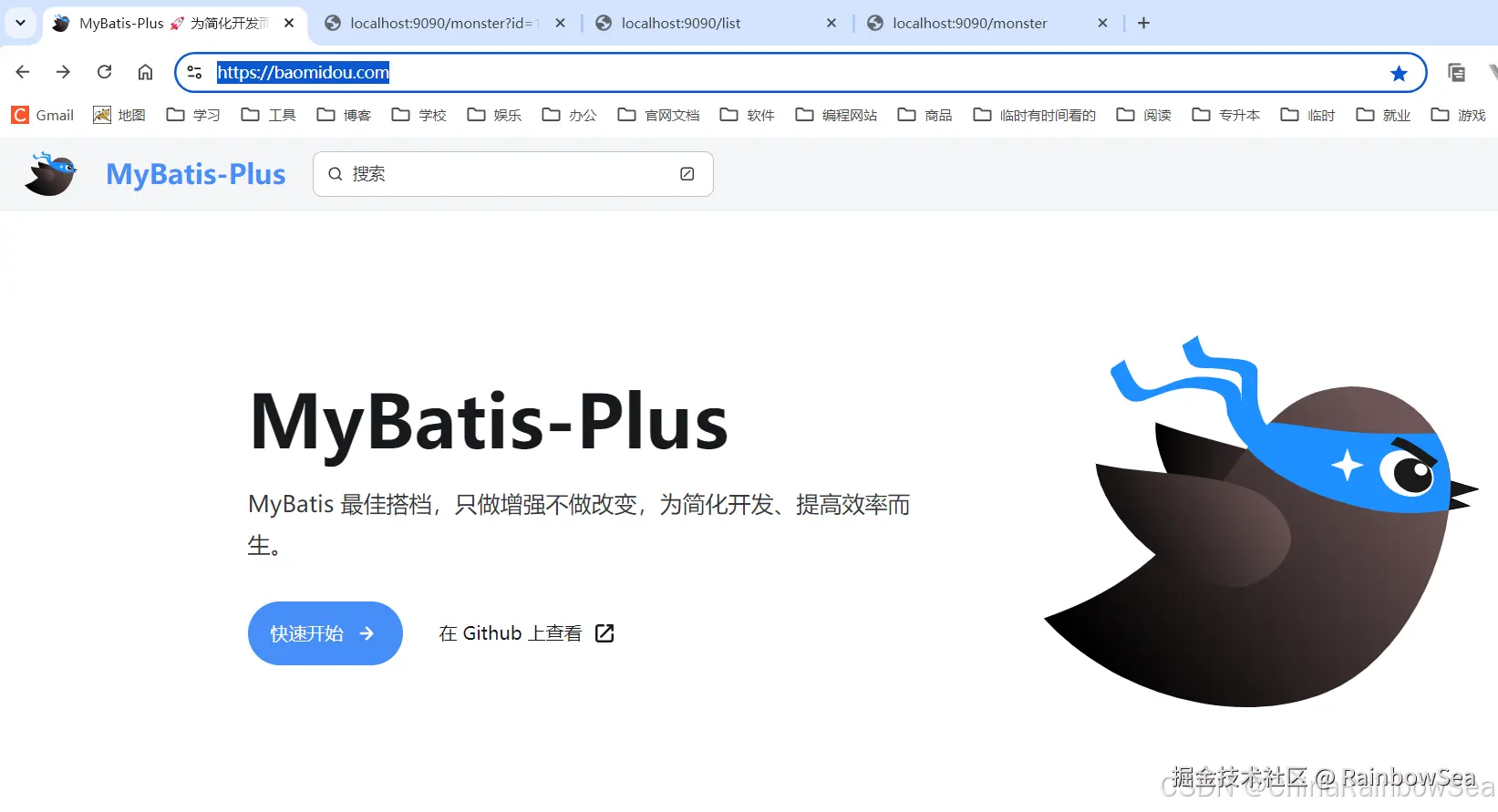Close the localhost:9090/monster?id= tab
1498x812 pixels.
pos(560,23)
